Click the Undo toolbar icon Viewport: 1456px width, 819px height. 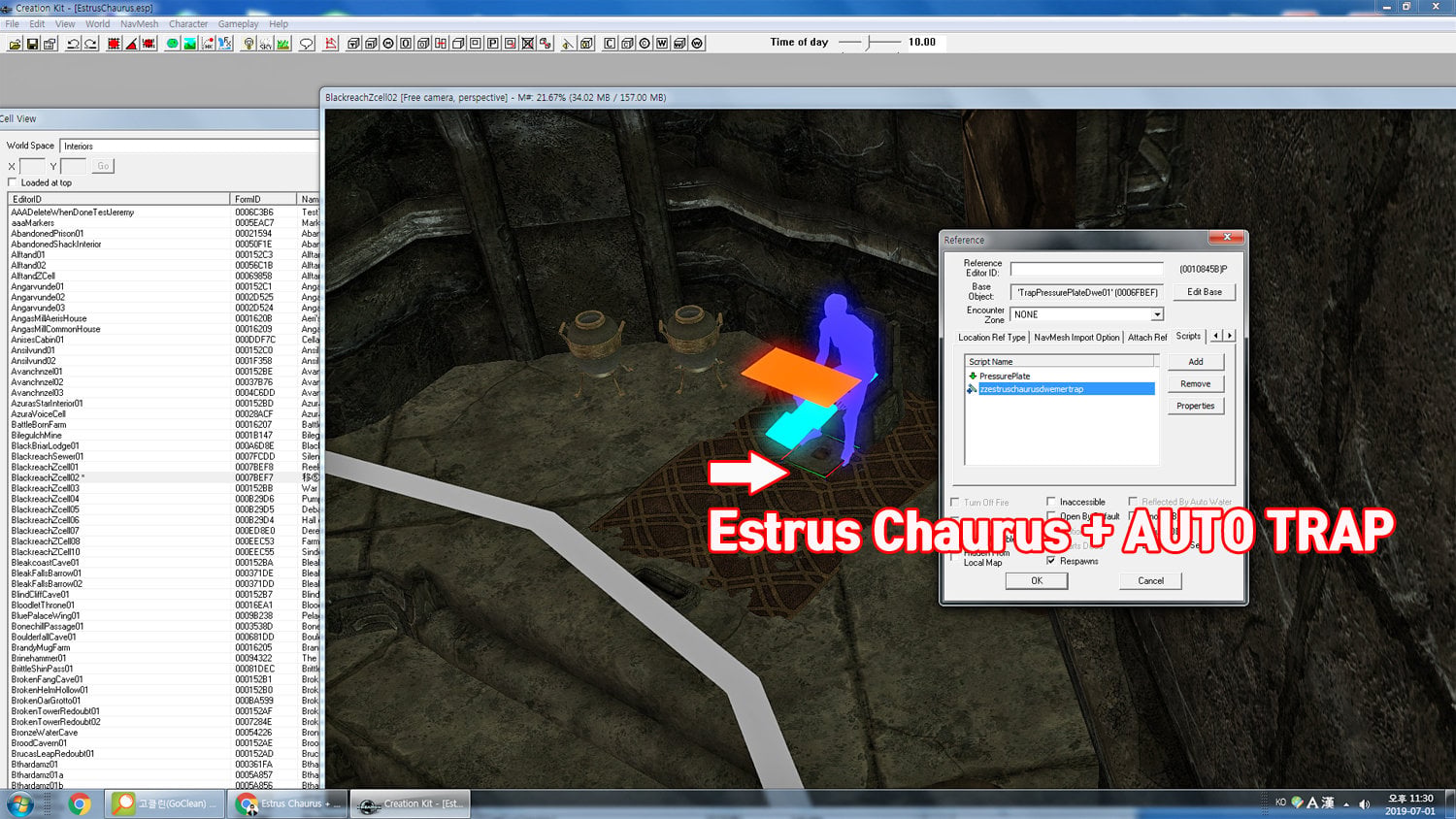(73, 44)
